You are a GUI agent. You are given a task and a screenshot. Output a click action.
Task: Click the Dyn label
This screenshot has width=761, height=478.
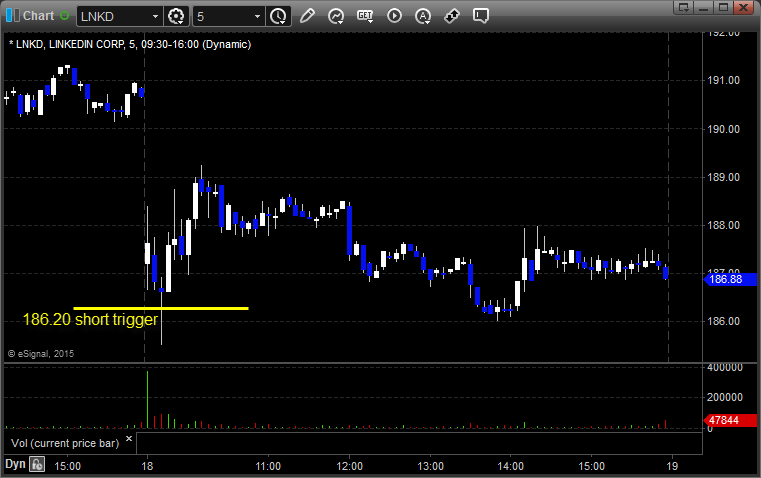click(x=15, y=464)
